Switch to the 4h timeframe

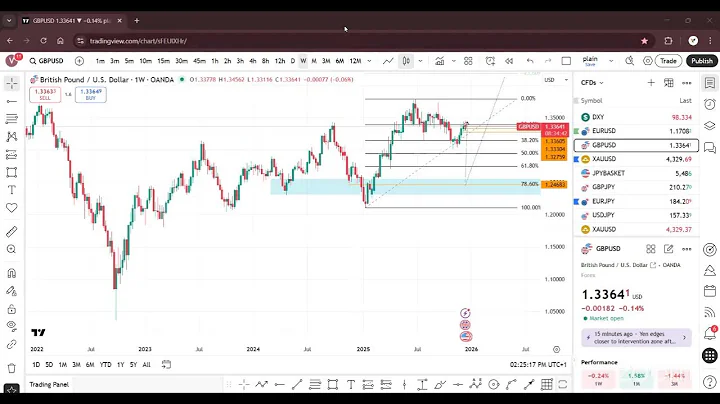pos(253,61)
